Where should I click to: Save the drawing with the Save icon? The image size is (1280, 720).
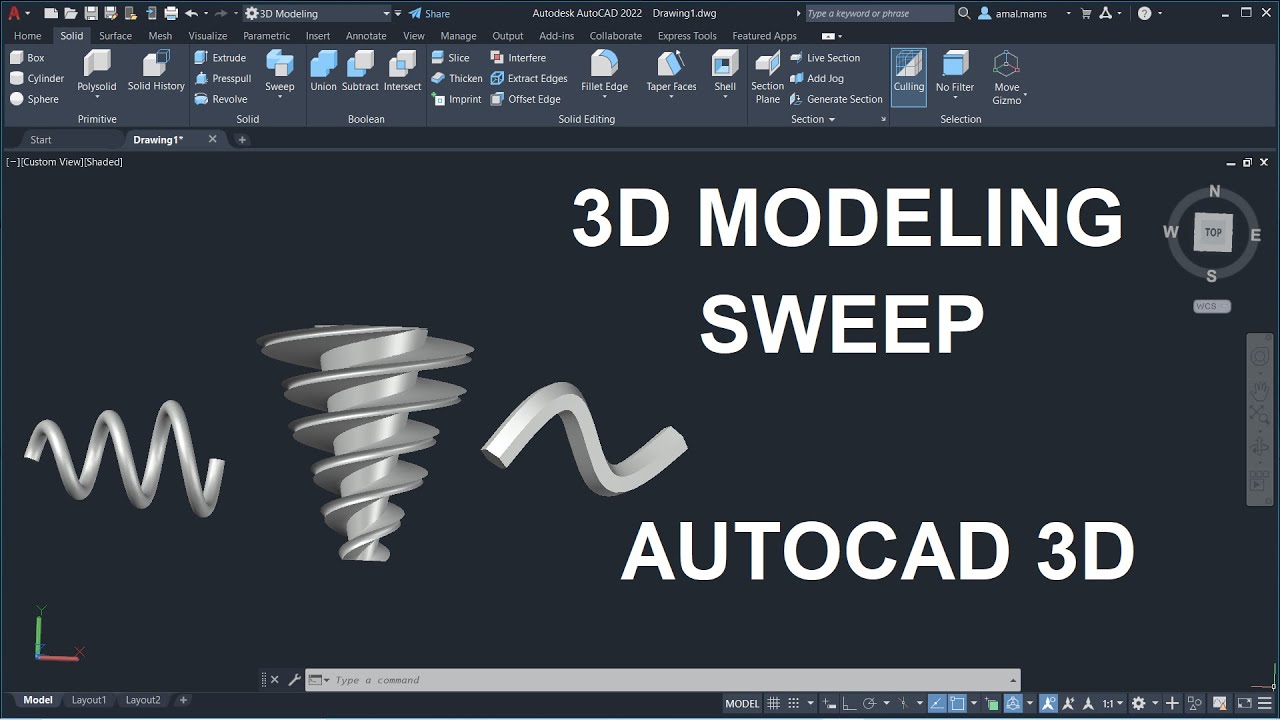(91, 13)
